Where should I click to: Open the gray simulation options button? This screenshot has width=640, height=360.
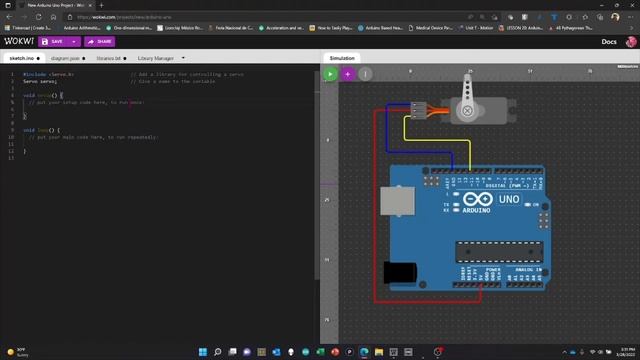[x=365, y=74]
